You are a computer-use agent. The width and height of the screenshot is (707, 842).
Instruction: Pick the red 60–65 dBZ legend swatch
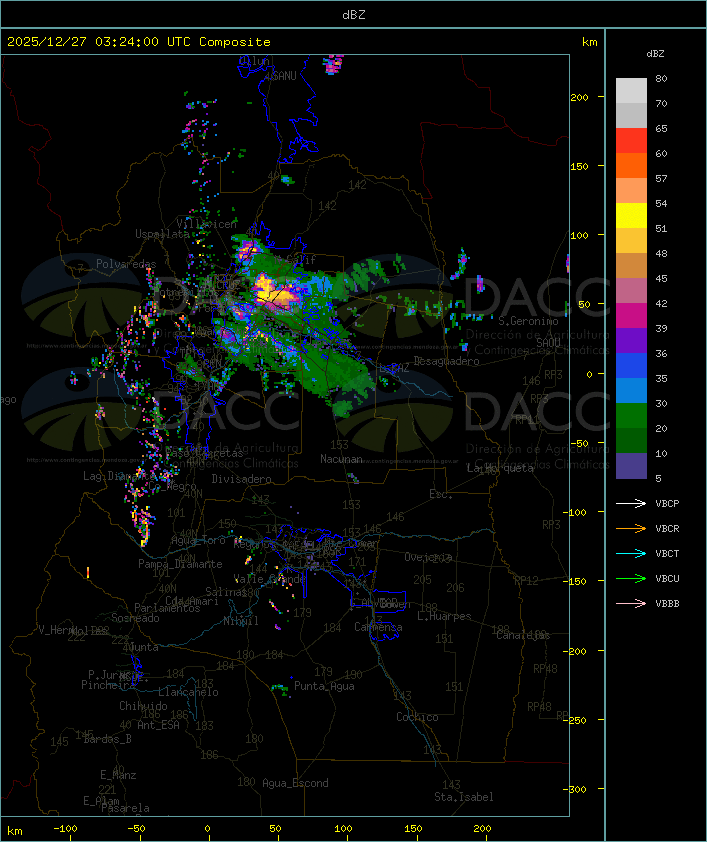click(x=631, y=140)
